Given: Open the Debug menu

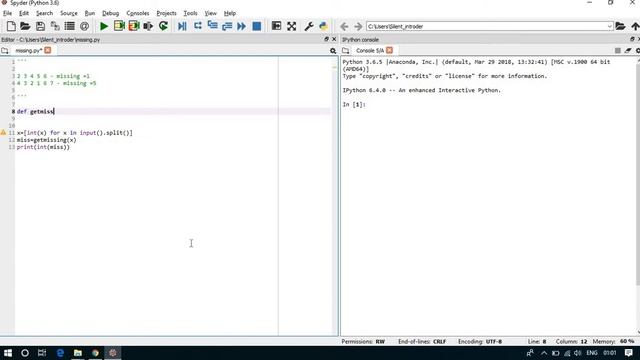Looking at the screenshot, I should (x=110, y=13).
